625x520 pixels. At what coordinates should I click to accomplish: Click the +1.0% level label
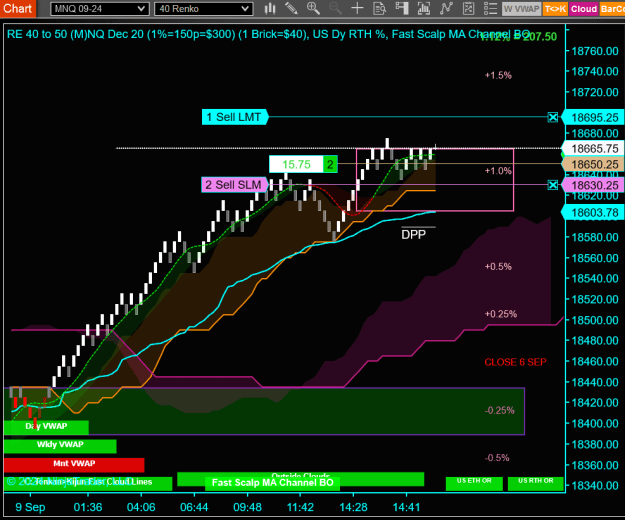coord(498,171)
